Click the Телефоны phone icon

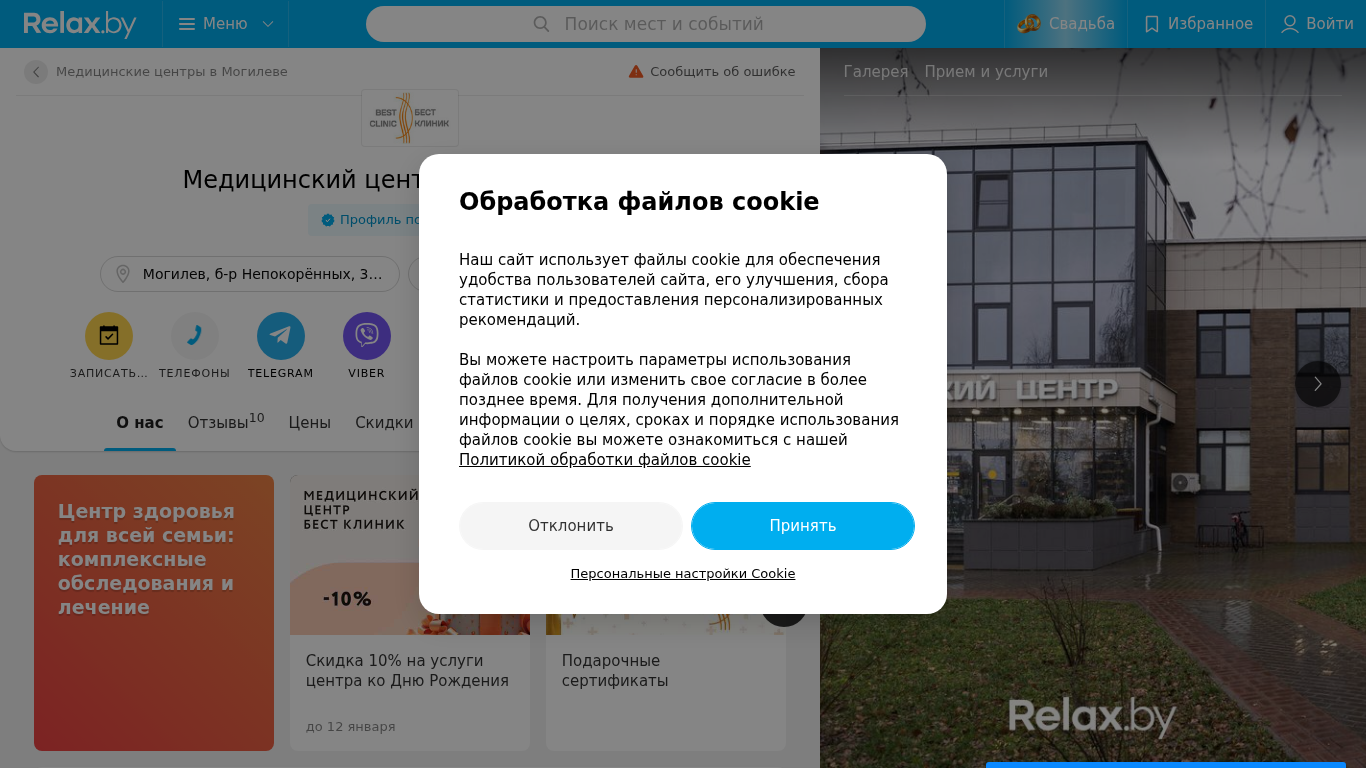pyautogui.click(x=195, y=336)
